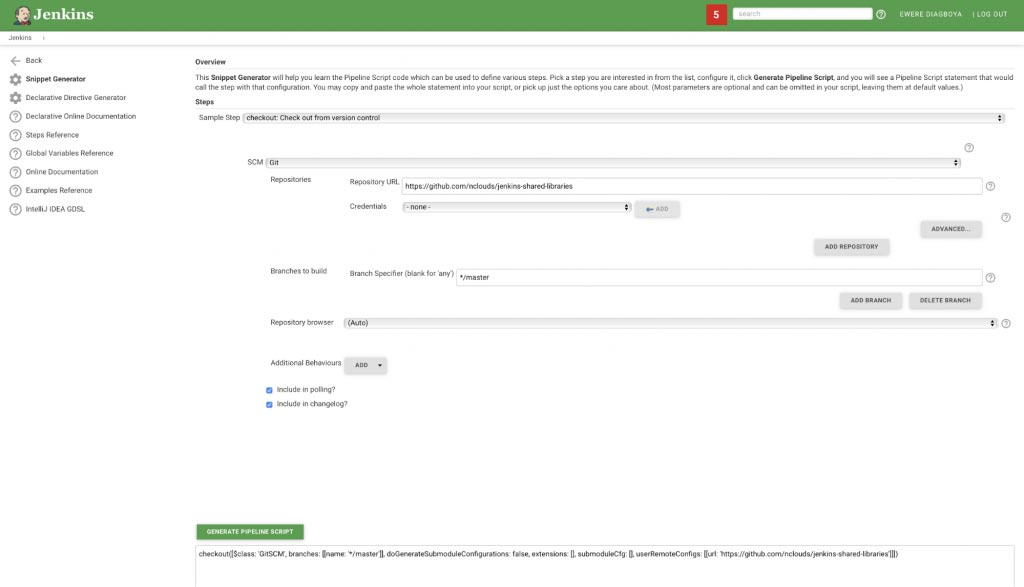Viewport: 1024px width, 587px height.
Task: Open Snippet Generator in sidebar
Action: click(x=56, y=79)
